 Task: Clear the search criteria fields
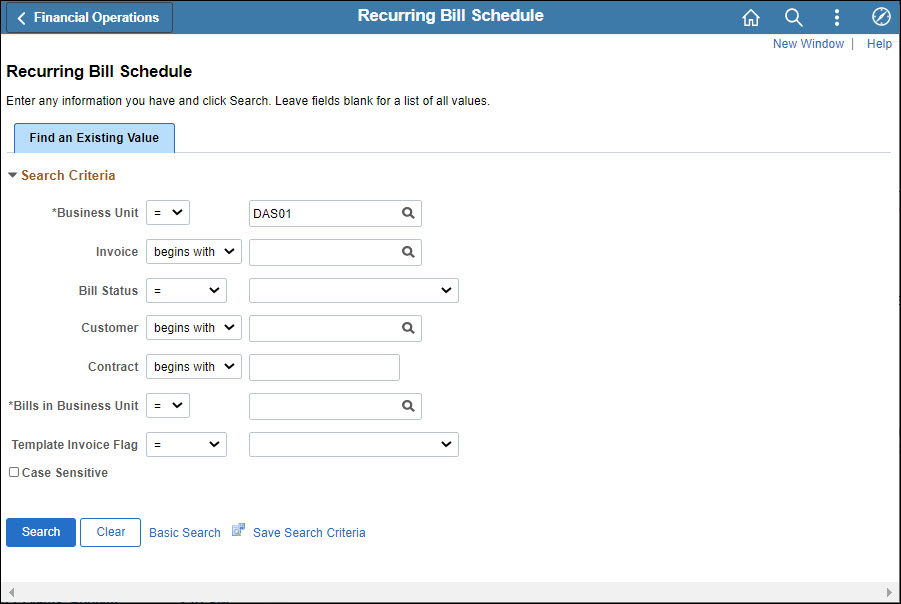[x=111, y=532]
